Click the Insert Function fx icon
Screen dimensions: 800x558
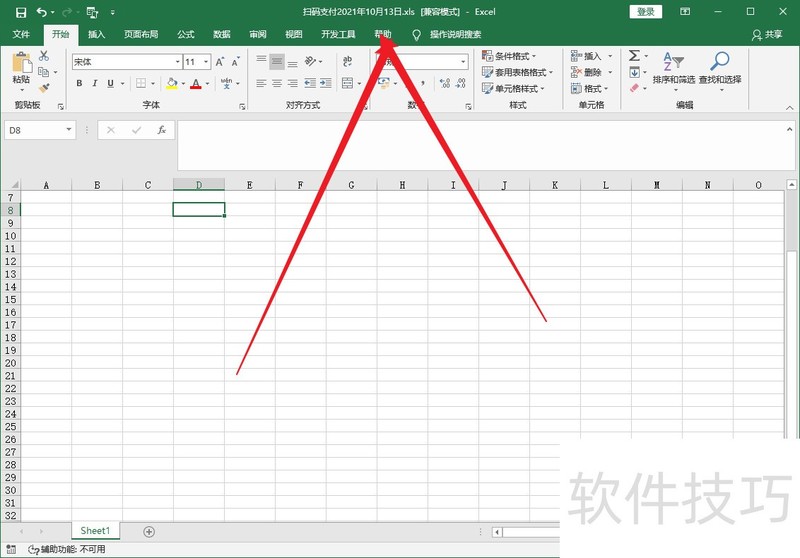[161, 130]
